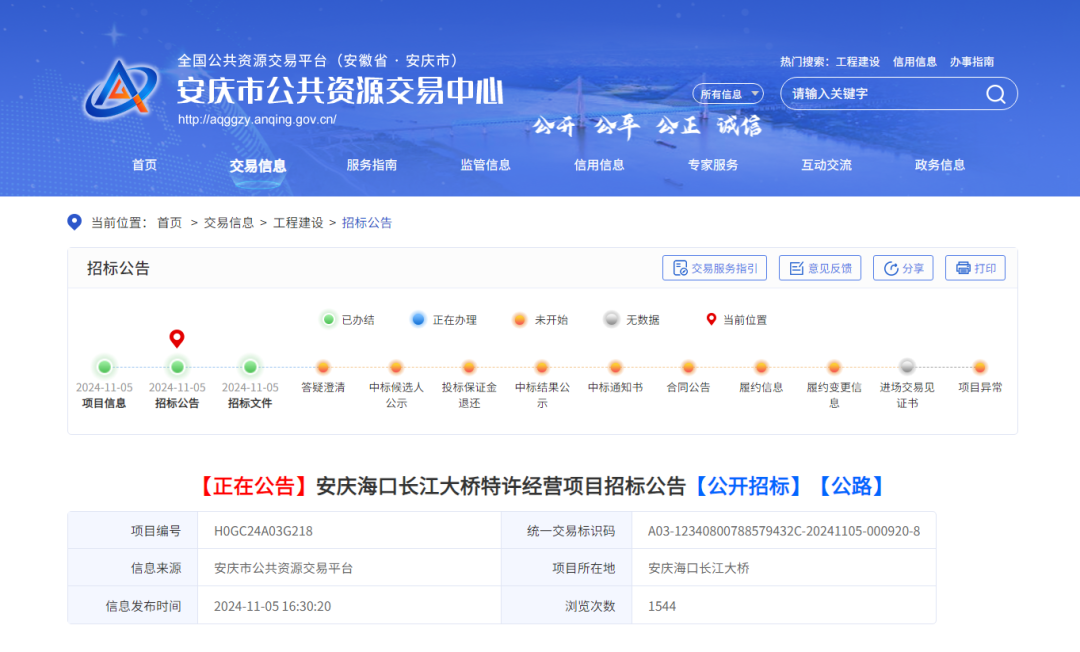The height and width of the screenshot is (652, 1080).
Task: Click the 办事指南 hot search link
Action: click(972, 62)
